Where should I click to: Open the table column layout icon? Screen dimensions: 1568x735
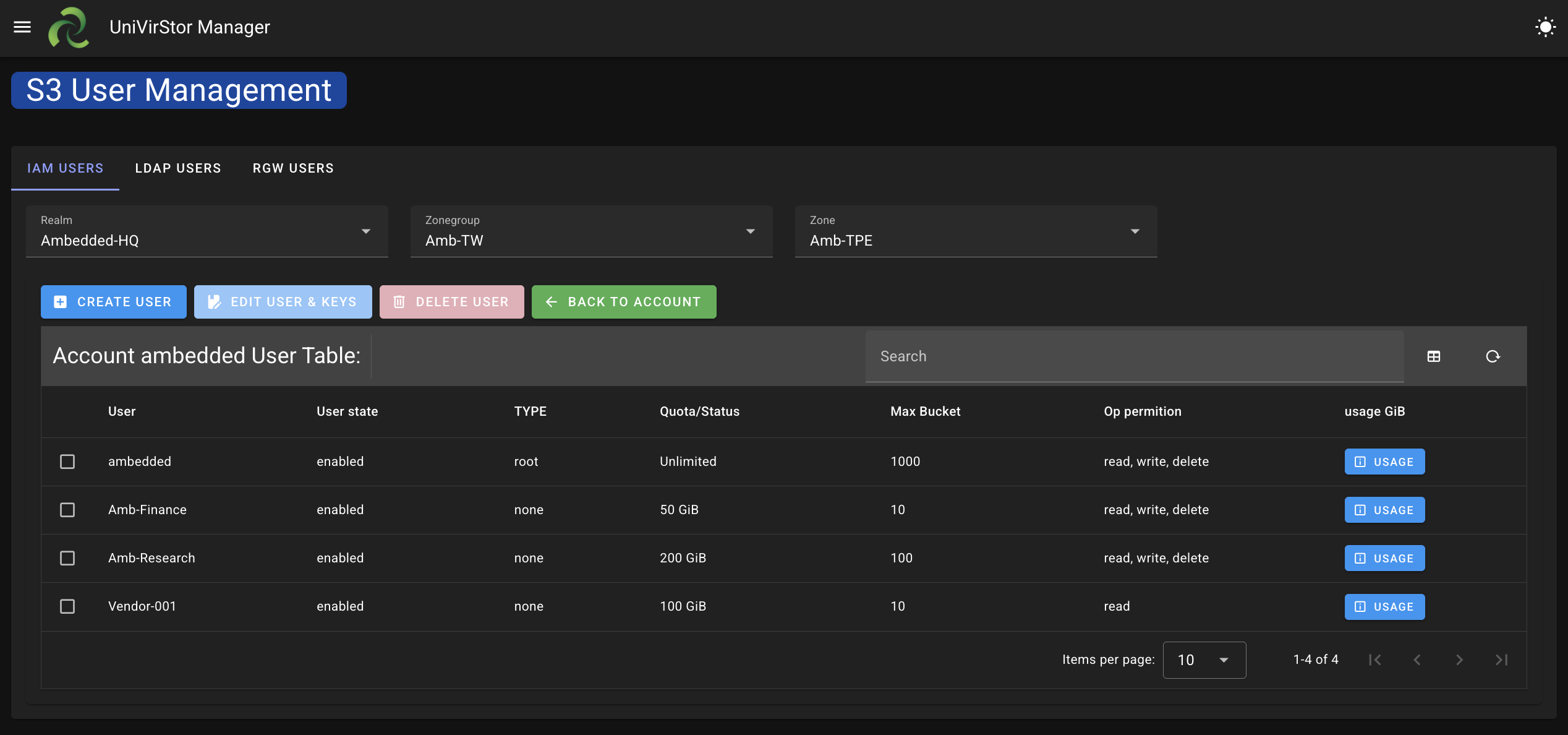(x=1433, y=356)
